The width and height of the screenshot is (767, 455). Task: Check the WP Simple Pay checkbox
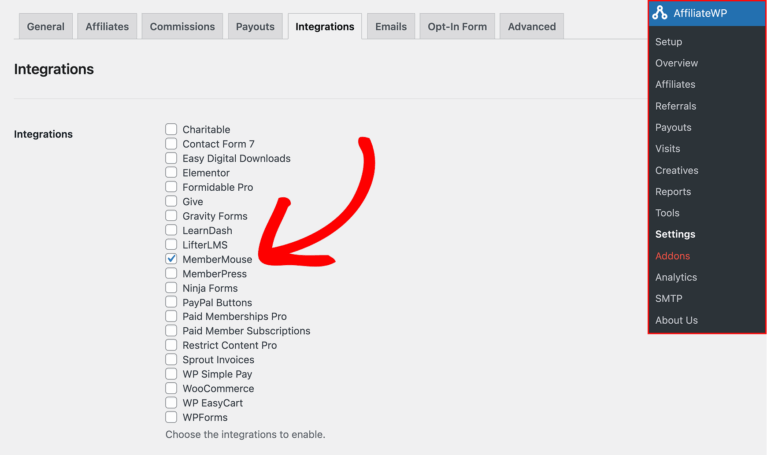171,374
